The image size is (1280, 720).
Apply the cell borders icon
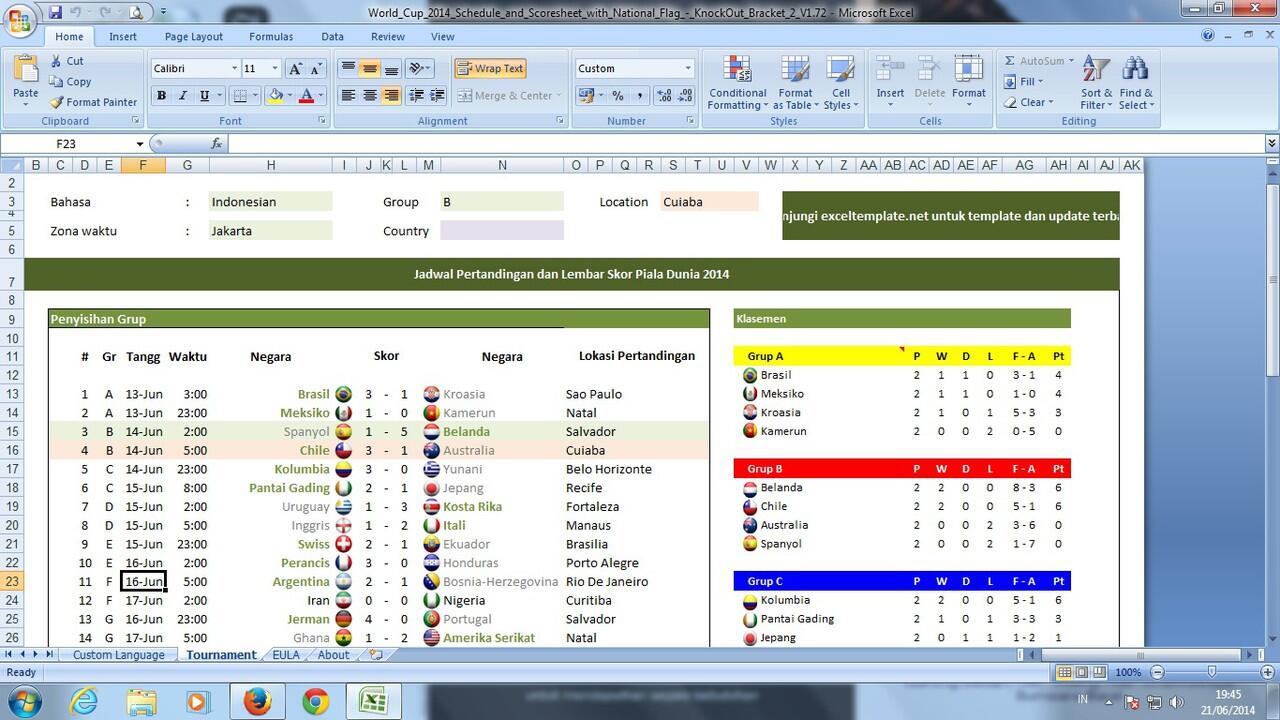tap(239, 96)
